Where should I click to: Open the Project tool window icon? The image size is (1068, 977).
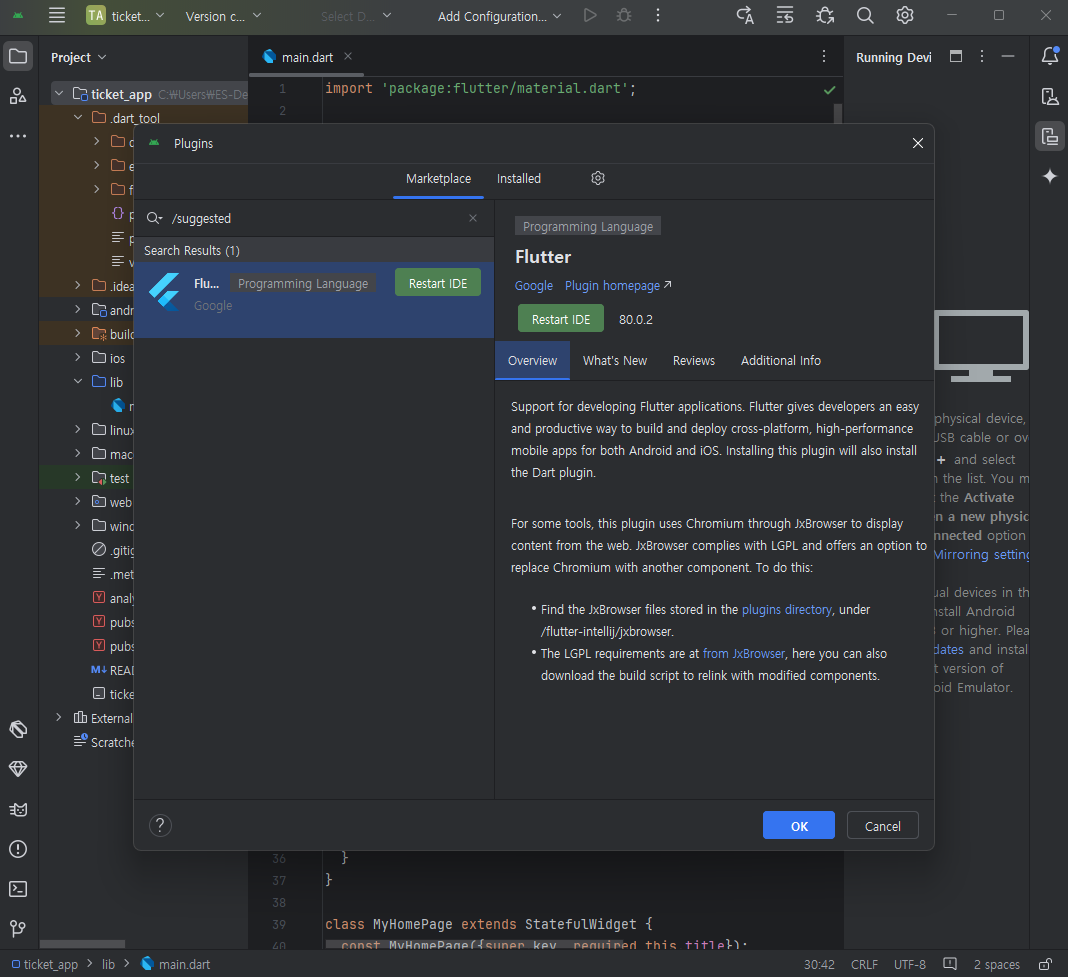(x=18, y=57)
